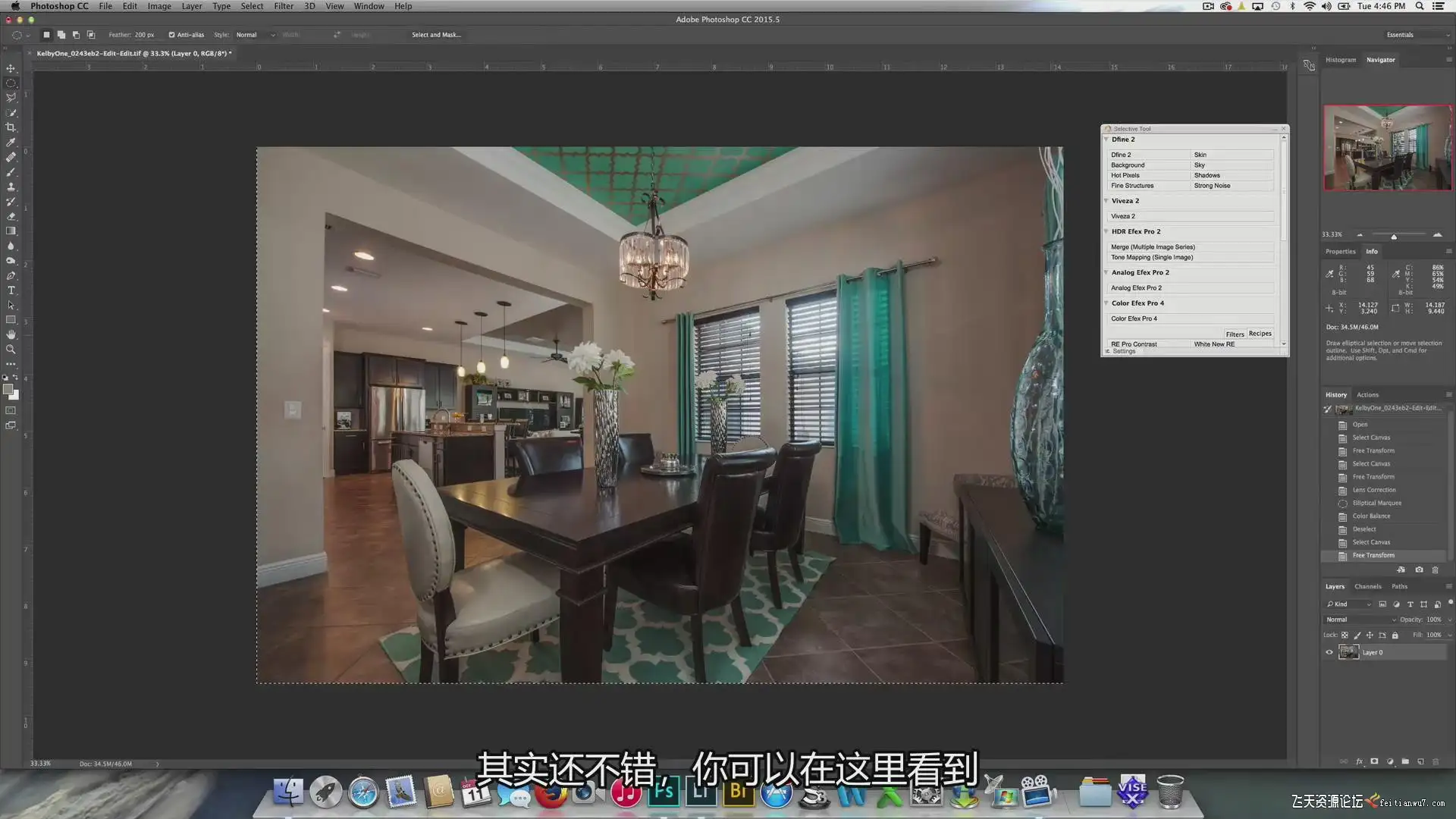Image resolution: width=1456 pixels, height=819 pixels.
Task: Create new snapshot in History panel
Action: coord(1419,570)
